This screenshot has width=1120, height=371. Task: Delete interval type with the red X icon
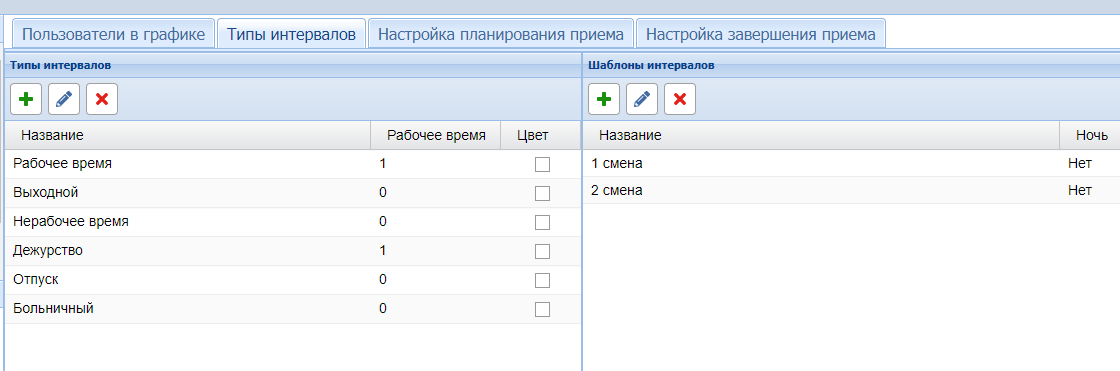coord(102,99)
